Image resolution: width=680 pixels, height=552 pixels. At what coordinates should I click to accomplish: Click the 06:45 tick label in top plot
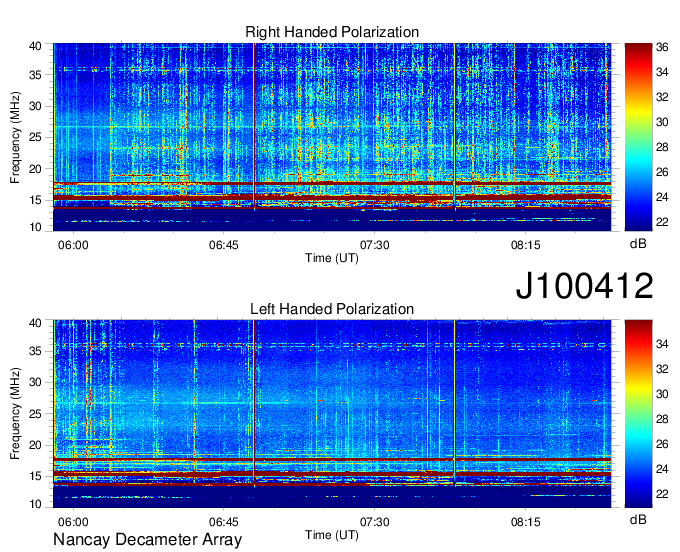(224, 245)
